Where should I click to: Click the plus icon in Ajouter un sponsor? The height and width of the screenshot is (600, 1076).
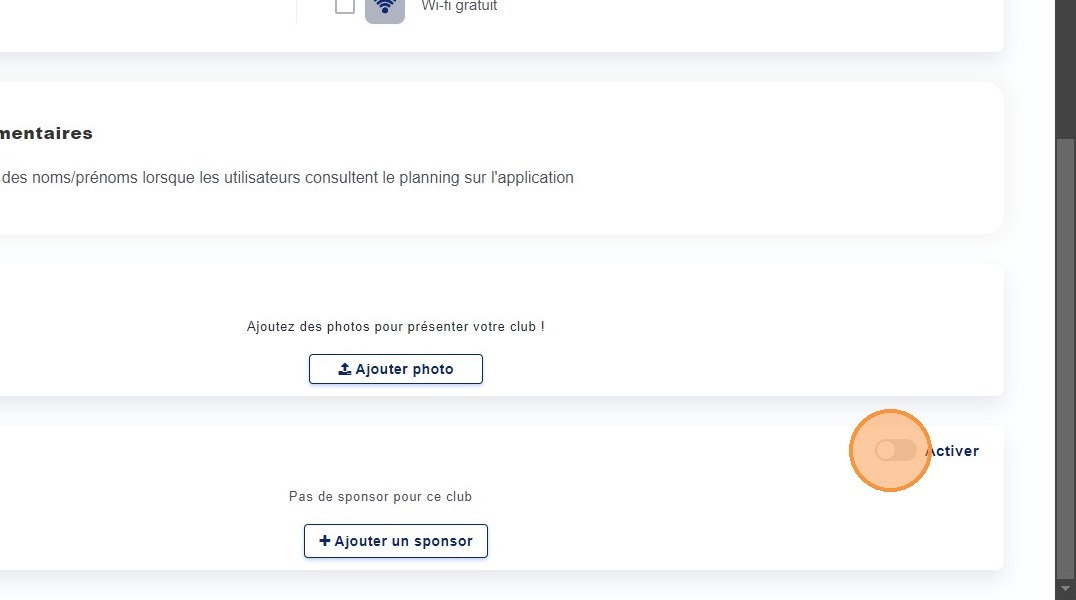324,541
